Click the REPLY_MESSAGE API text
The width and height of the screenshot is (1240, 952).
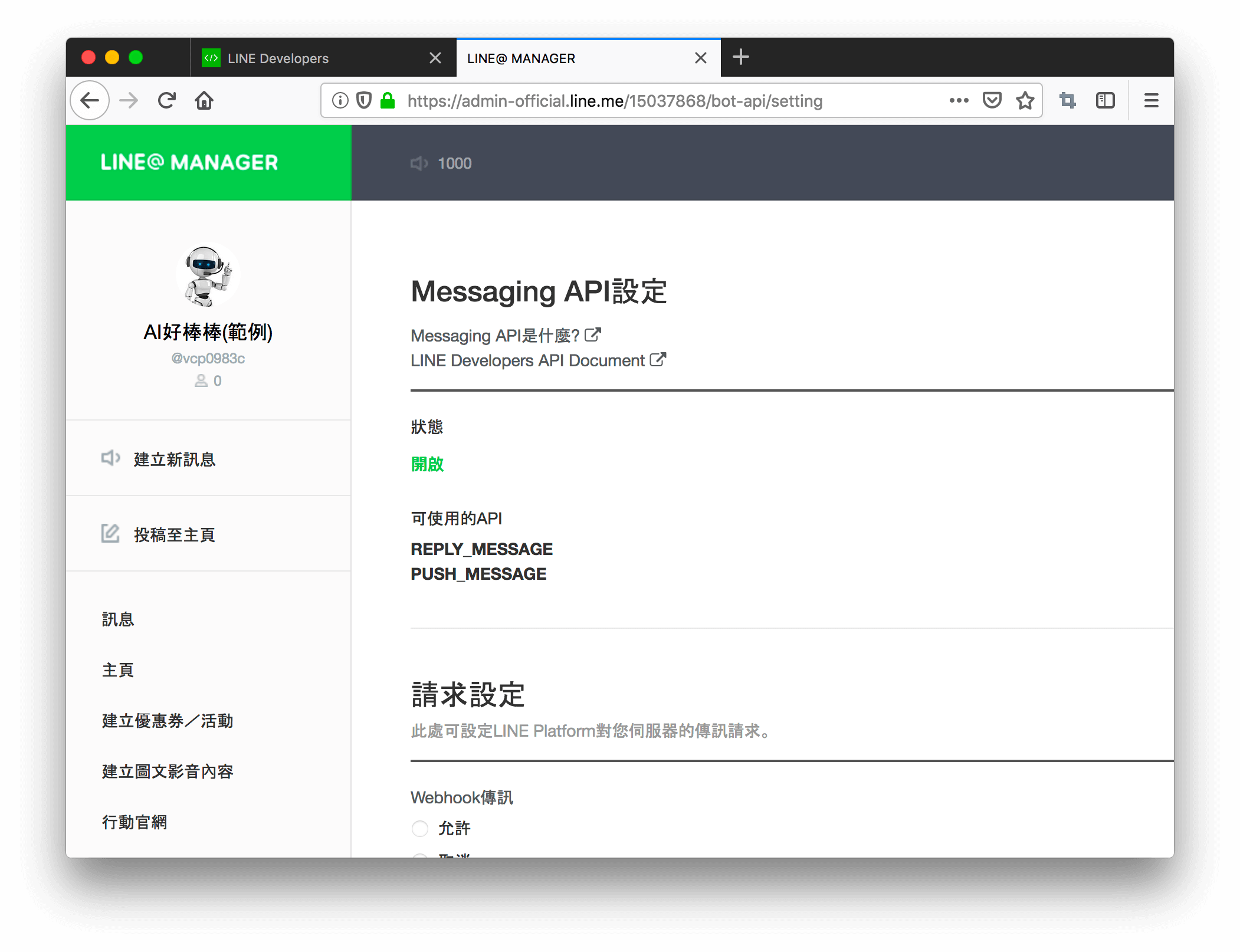481,549
